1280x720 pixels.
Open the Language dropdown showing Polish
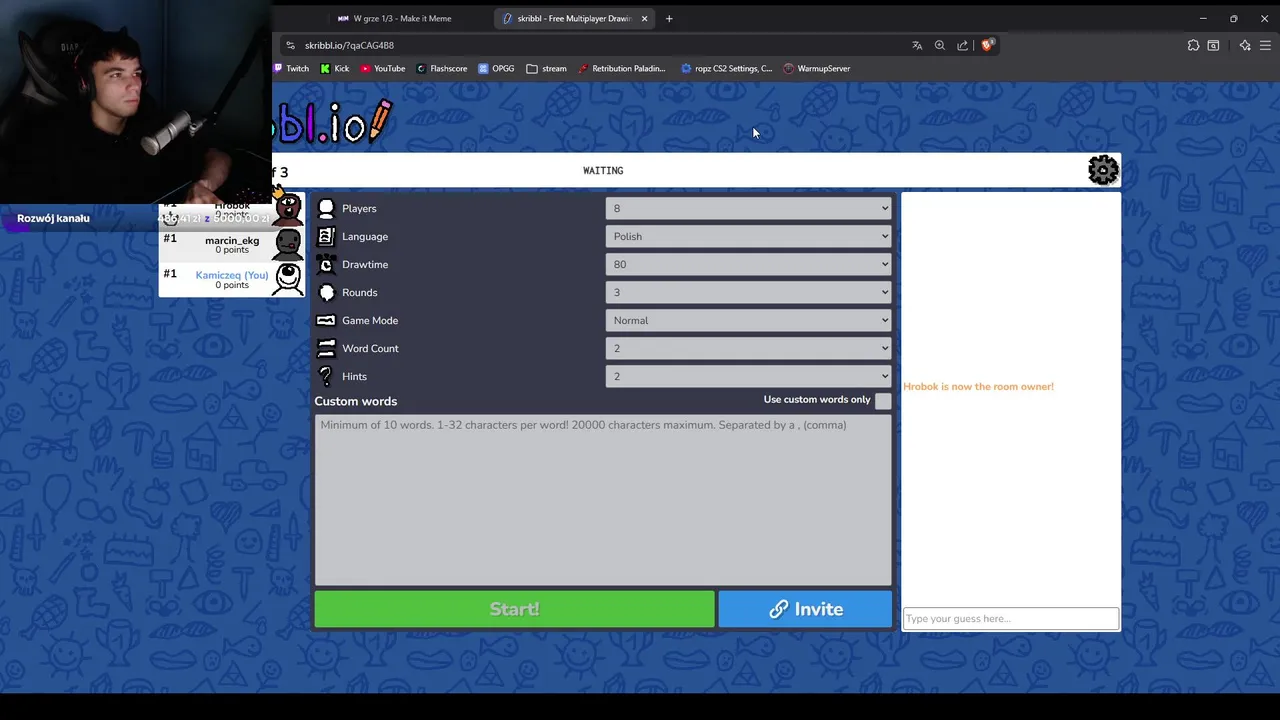[748, 236]
